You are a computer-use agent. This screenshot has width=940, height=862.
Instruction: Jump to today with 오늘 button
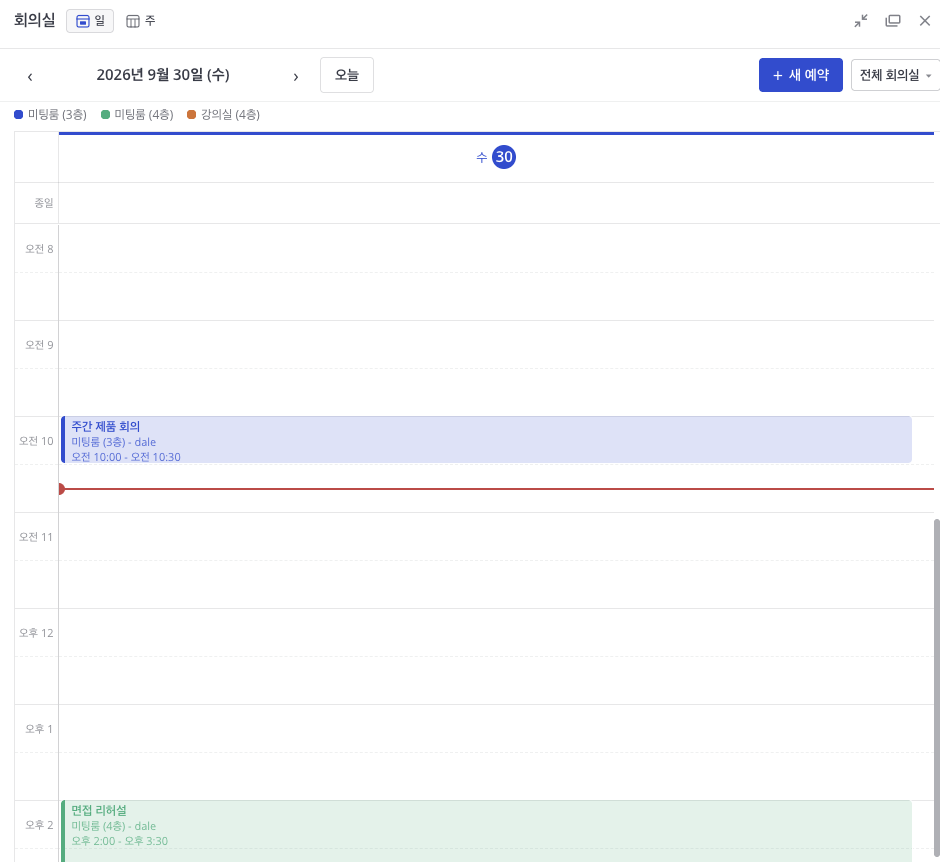pyautogui.click(x=347, y=75)
